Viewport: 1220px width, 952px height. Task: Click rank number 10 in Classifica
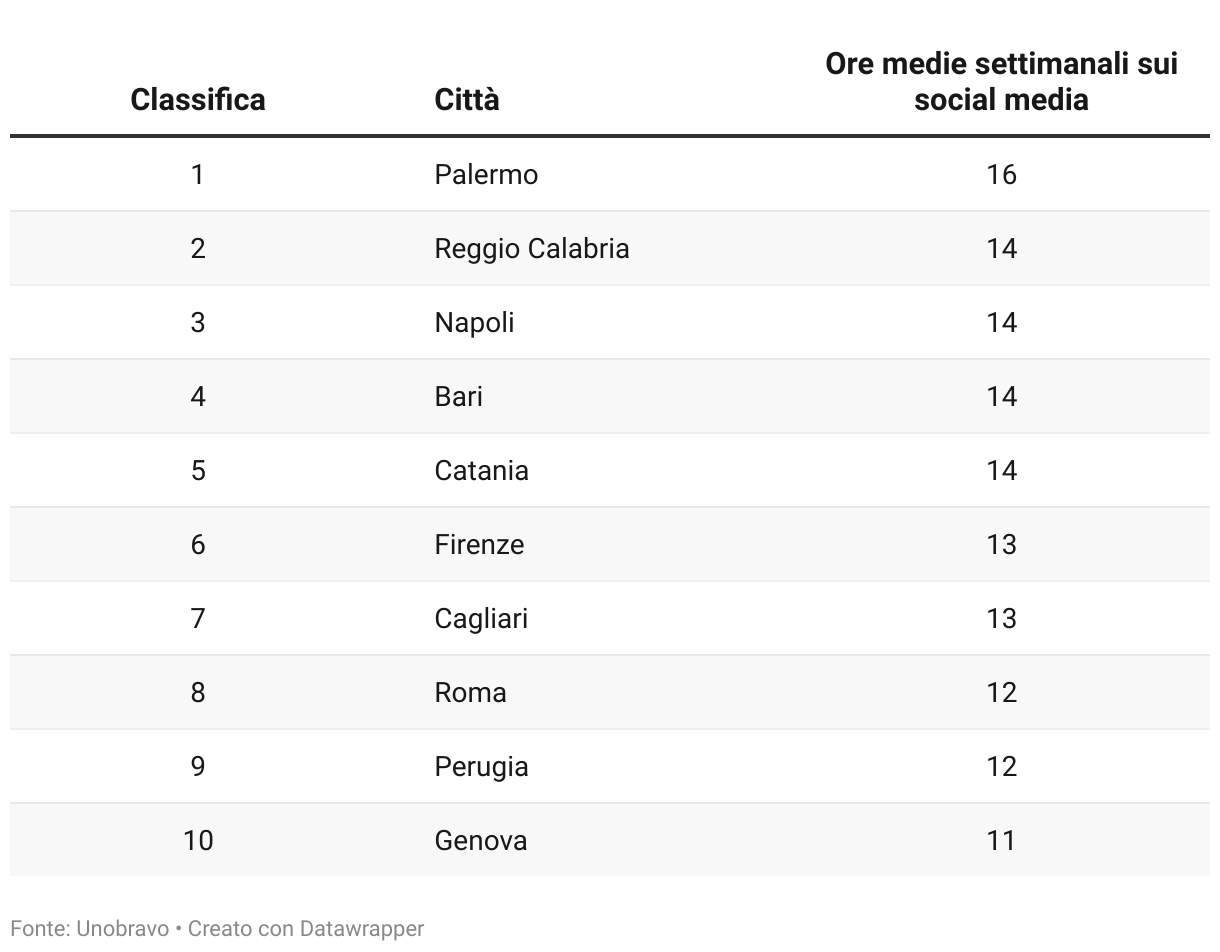click(x=198, y=841)
